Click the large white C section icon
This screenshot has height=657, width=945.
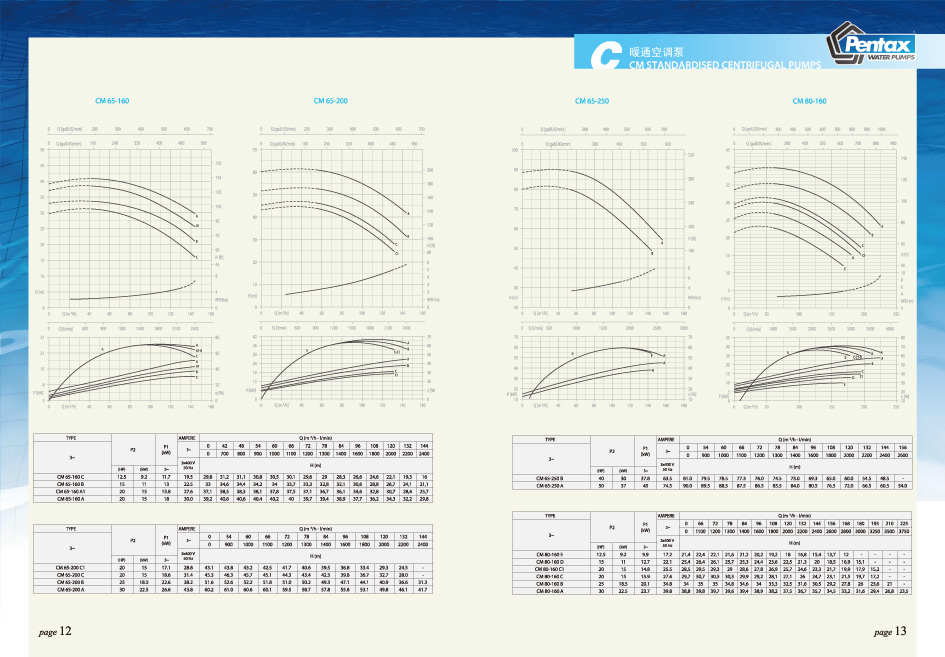[603, 56]
